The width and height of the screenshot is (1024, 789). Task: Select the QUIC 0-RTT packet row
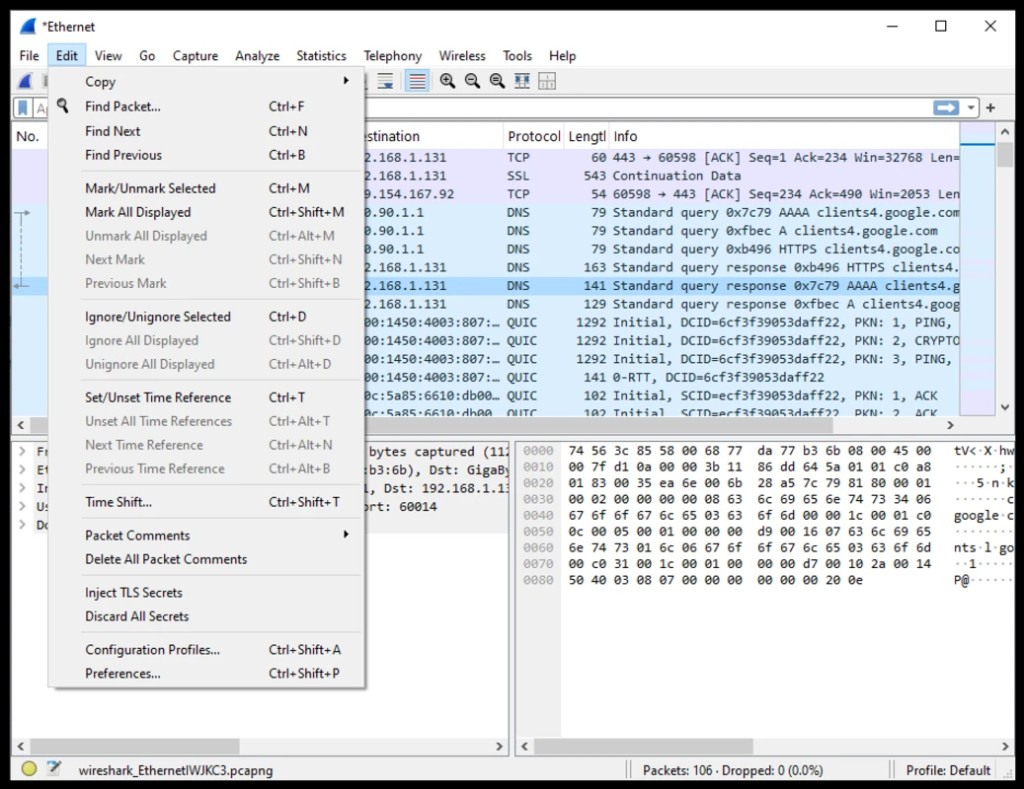click(662, 377)
